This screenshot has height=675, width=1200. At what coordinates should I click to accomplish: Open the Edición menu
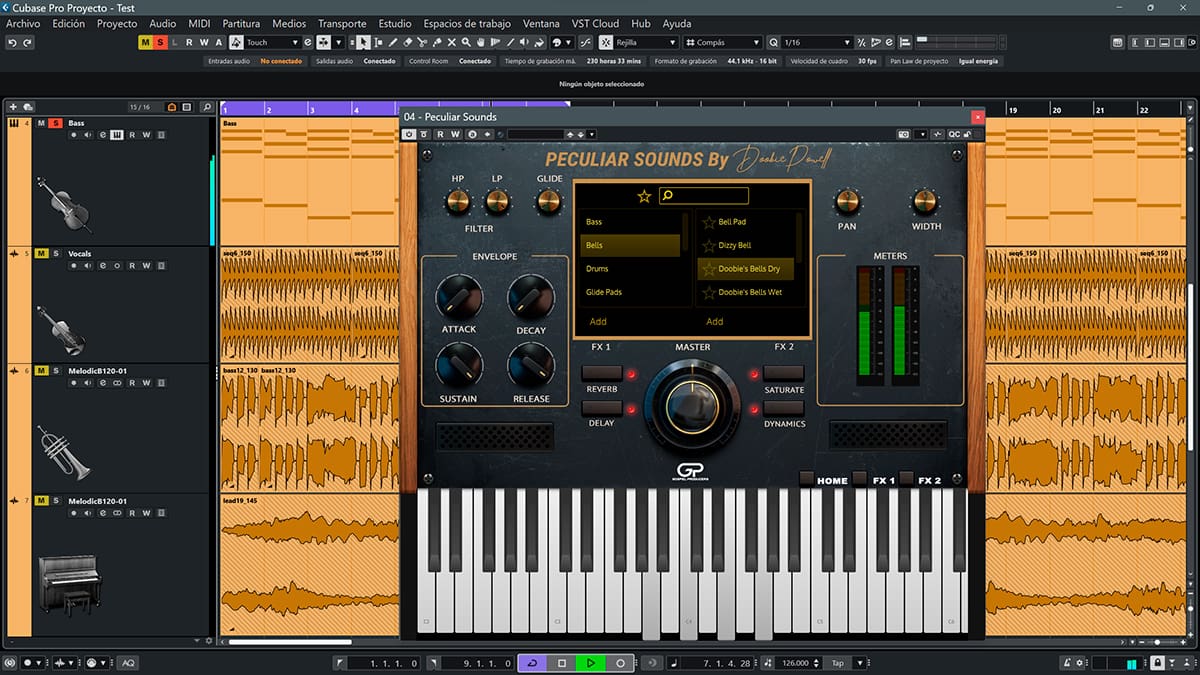[69, 23]
